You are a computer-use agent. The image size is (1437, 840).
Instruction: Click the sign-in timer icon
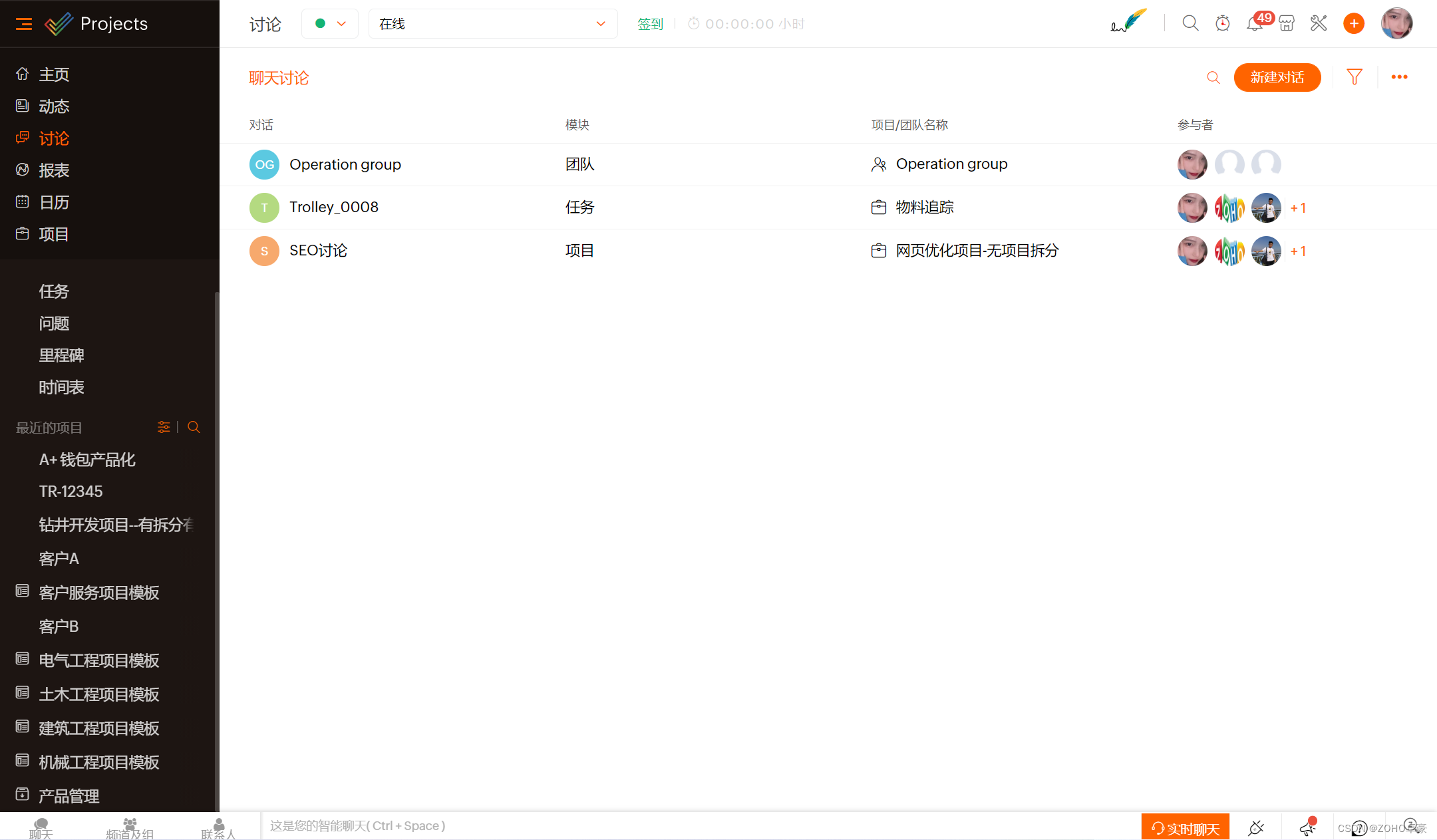tap(694, 23)
